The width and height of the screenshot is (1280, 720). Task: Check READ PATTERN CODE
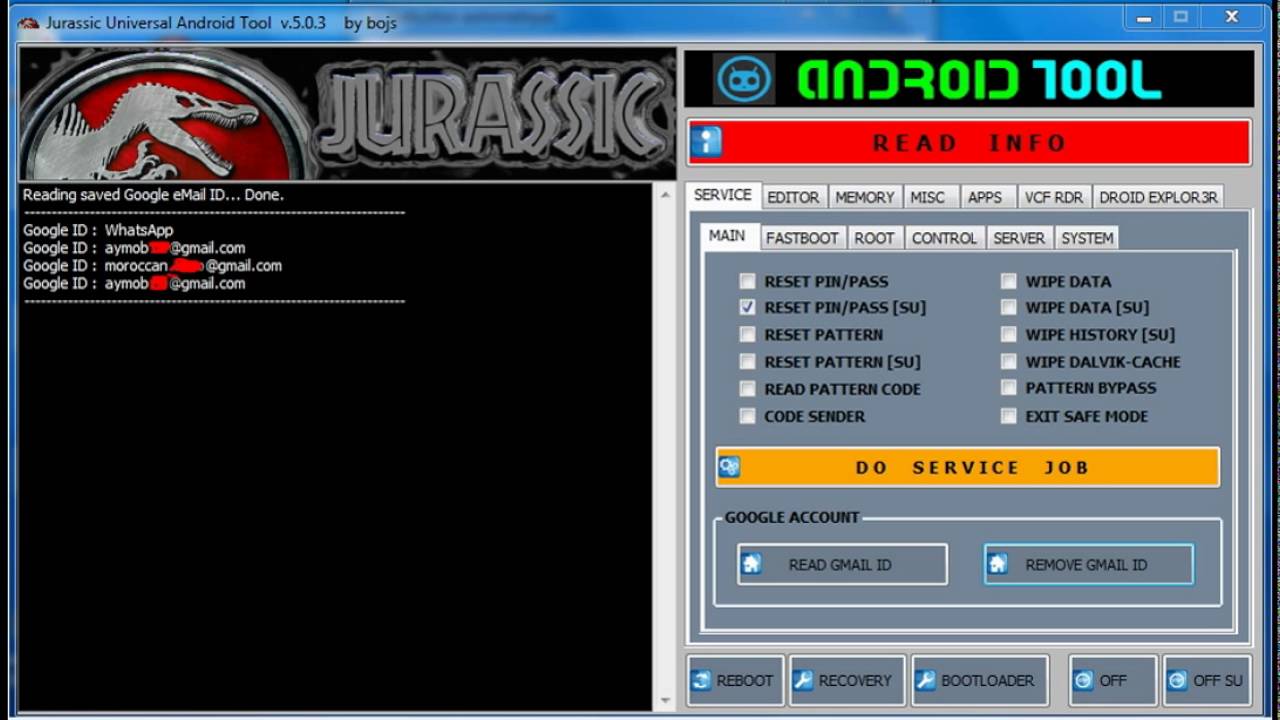pos(747,388)
